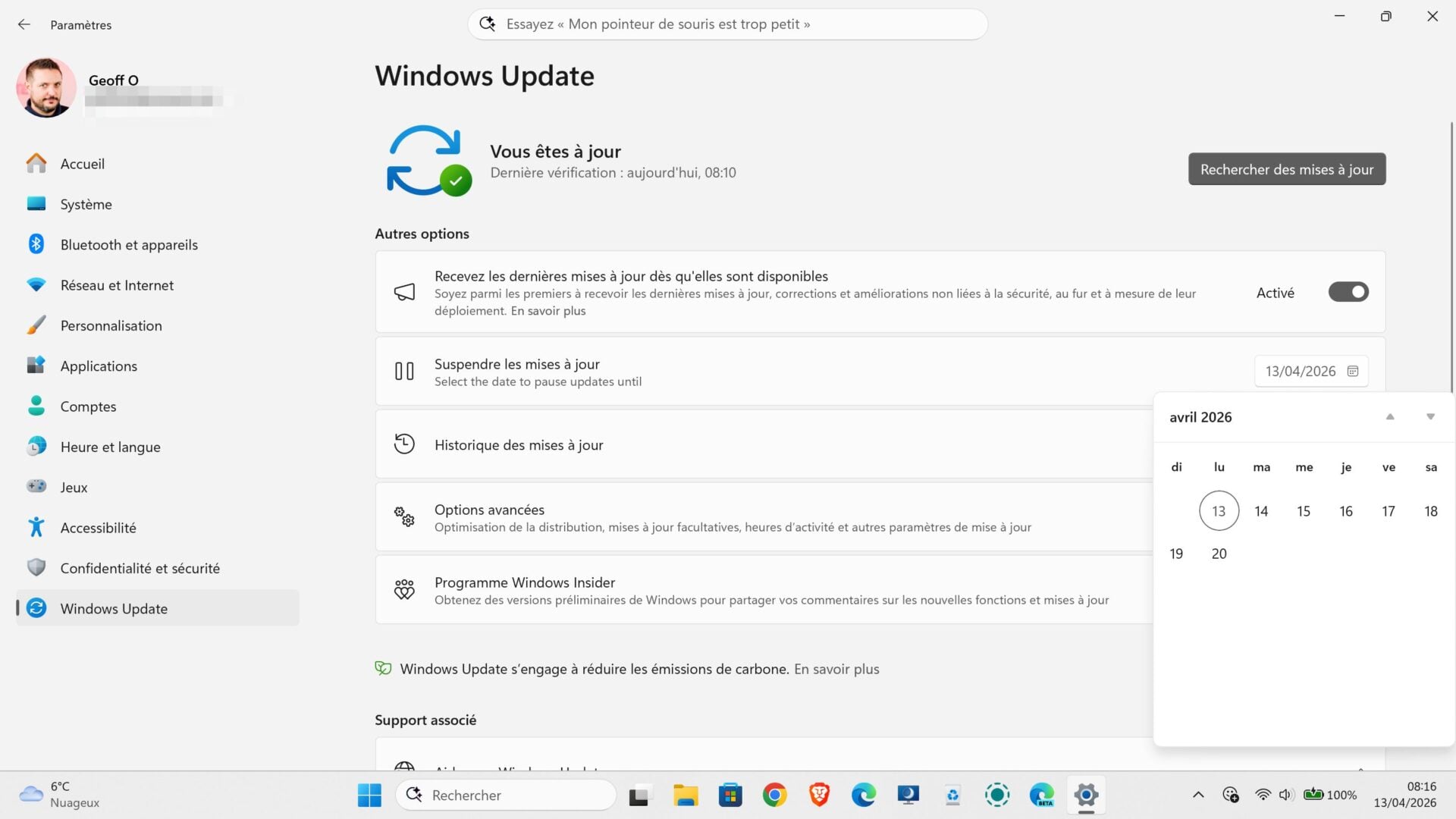Click the Paramètres search box
Screen dimensions: 1456x819
726,24
